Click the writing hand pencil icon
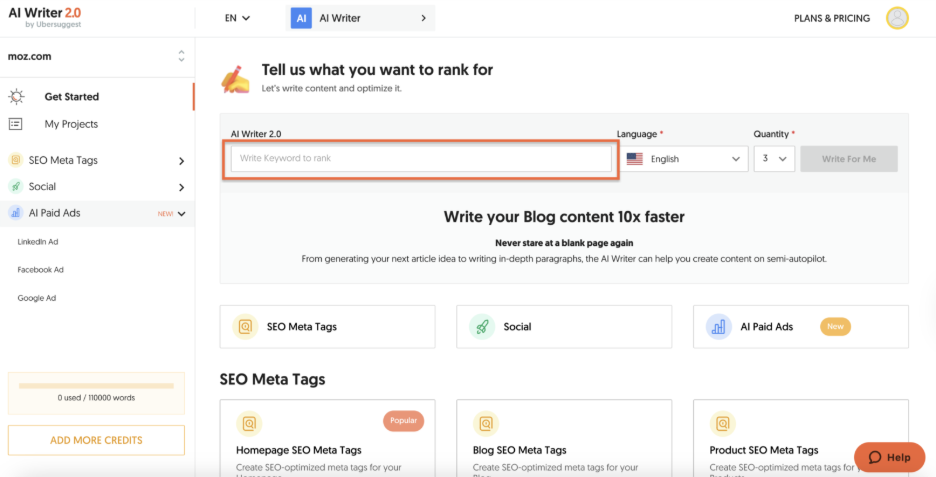 click(x=235, y=79)
